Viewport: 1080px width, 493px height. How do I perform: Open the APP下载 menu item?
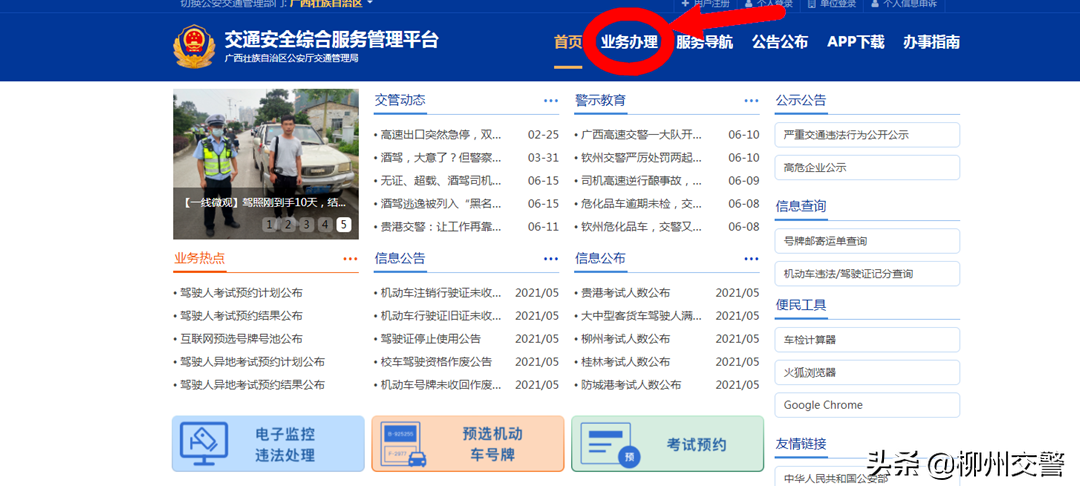click(x=855, y=42)
